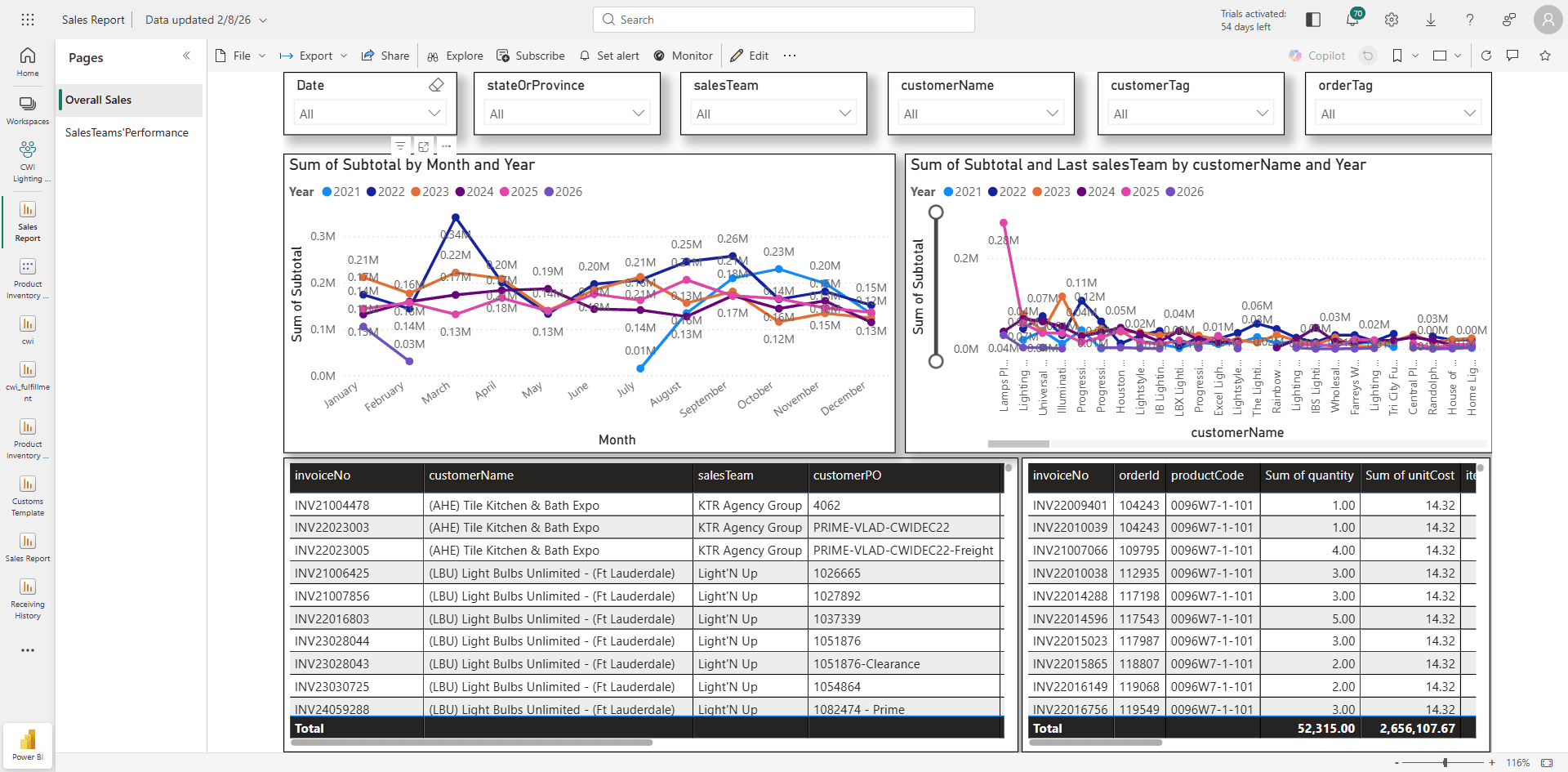Go to Home in the left sidebar
This screenshot has width=1568, height=772.
click(x=28, y=62)
